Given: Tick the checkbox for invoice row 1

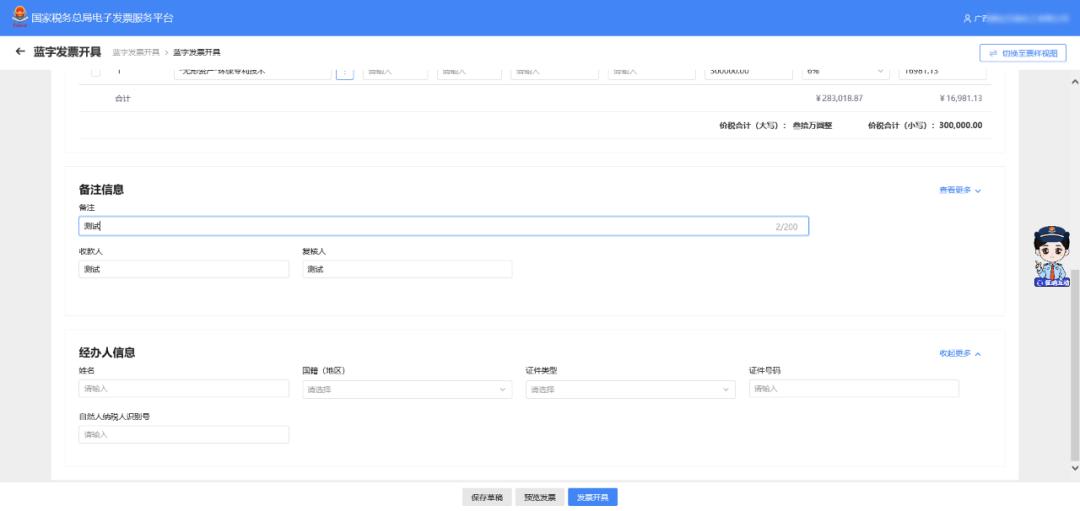Looking at the screenshot, I should click(96, 72).
